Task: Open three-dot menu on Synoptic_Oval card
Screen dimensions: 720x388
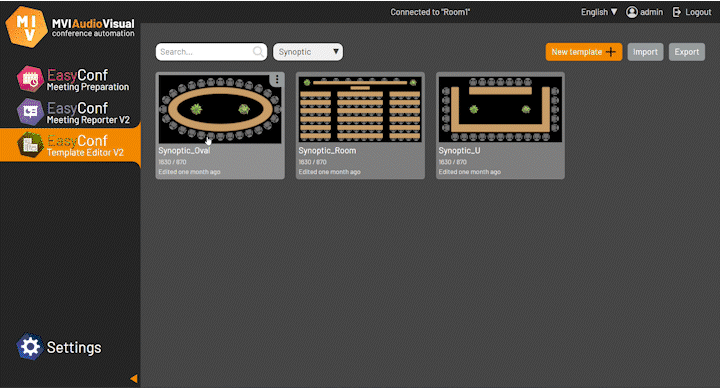Action: (x=277, y=80)
